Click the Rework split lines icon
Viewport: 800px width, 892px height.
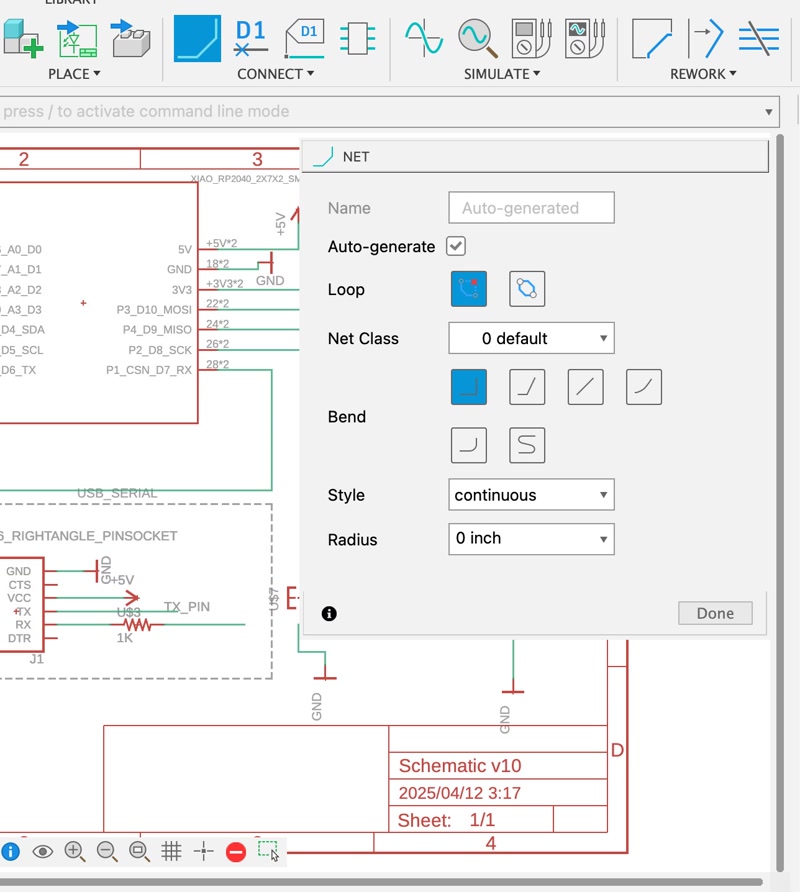pos(758,39)
